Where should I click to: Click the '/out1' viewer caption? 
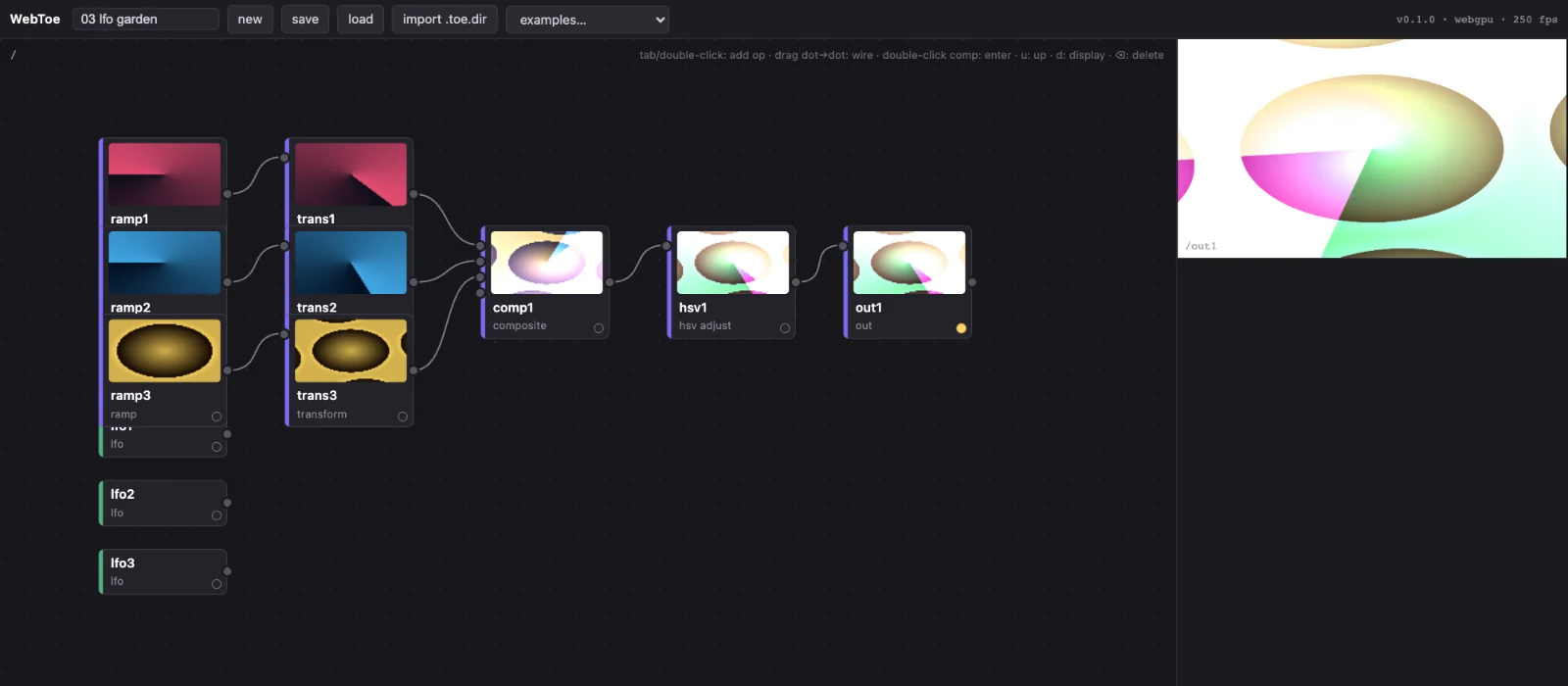point(1200,246)
